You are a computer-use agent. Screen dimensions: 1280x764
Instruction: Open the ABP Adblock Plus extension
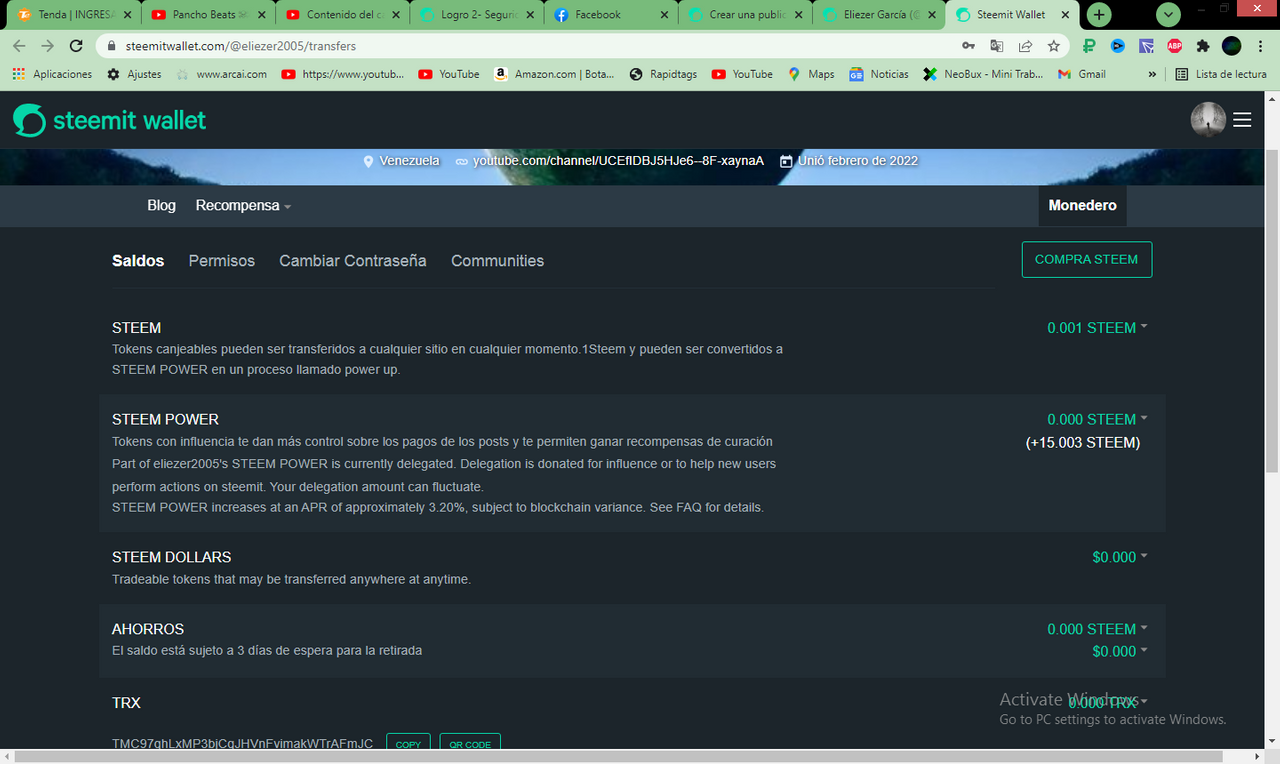click(x=1174, y=46)
